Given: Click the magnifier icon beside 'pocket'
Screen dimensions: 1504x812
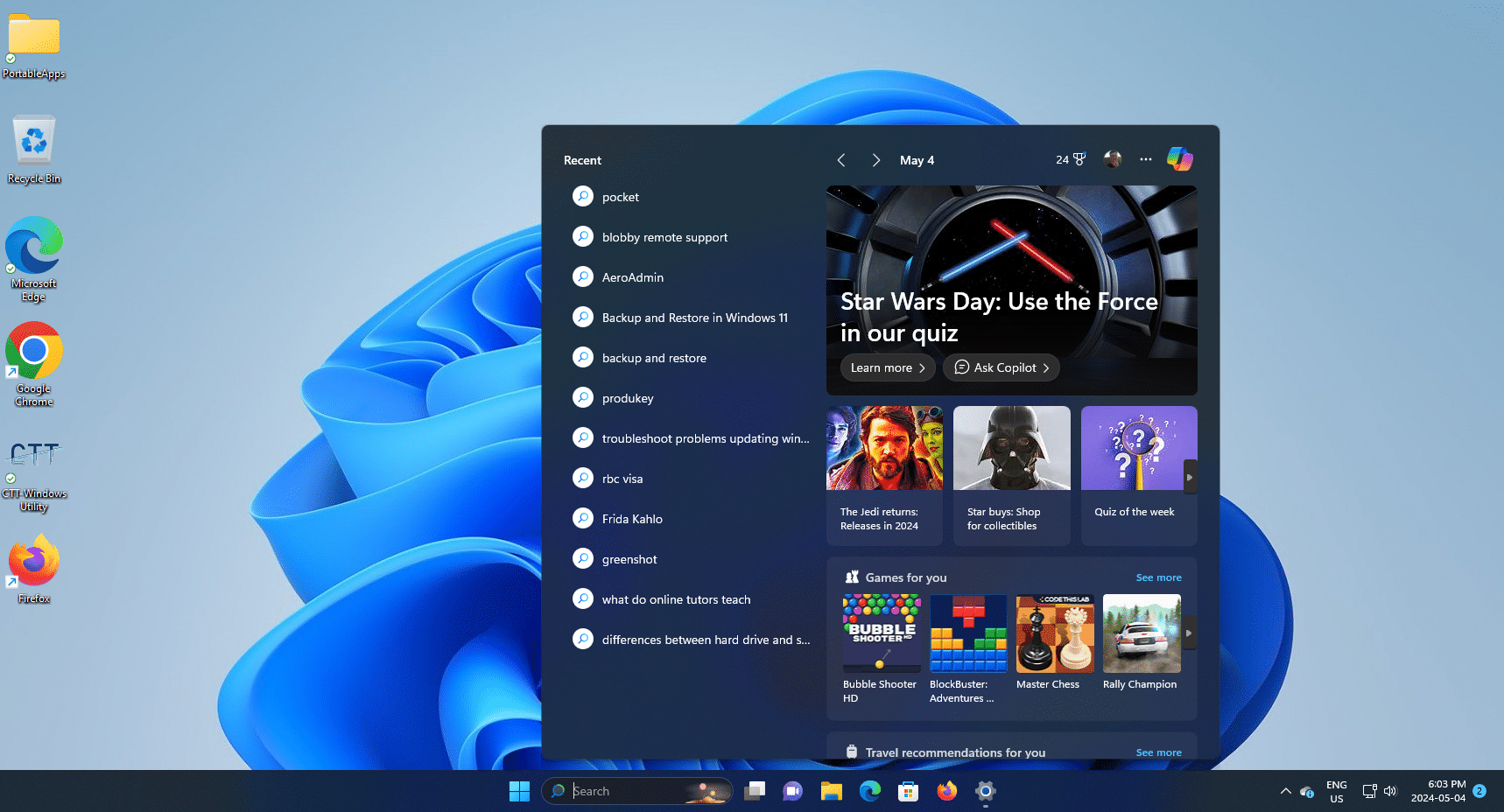Looking at the screenshot, I should pos(583,196).
